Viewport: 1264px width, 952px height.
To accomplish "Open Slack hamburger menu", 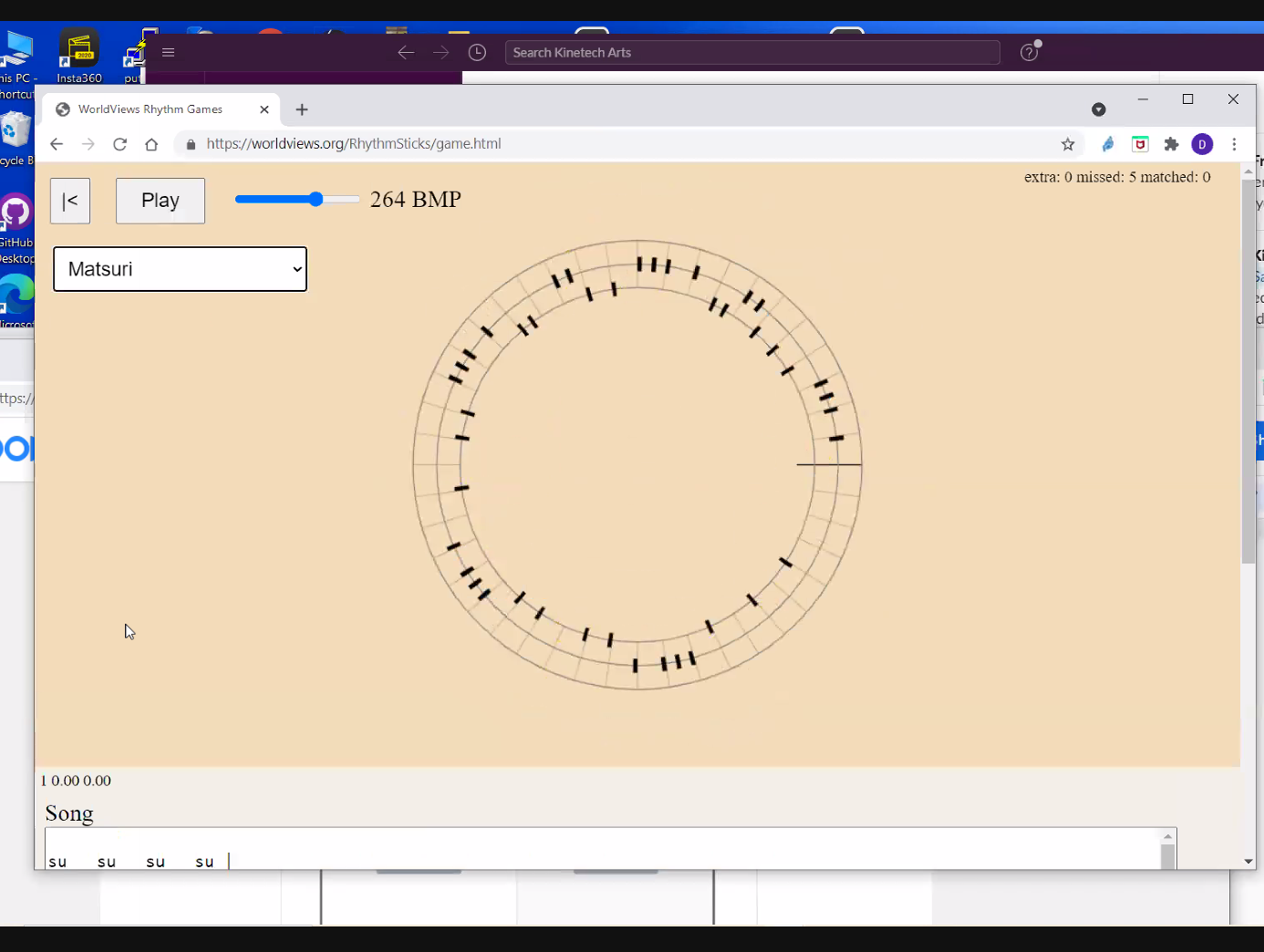I will (168, 52).
